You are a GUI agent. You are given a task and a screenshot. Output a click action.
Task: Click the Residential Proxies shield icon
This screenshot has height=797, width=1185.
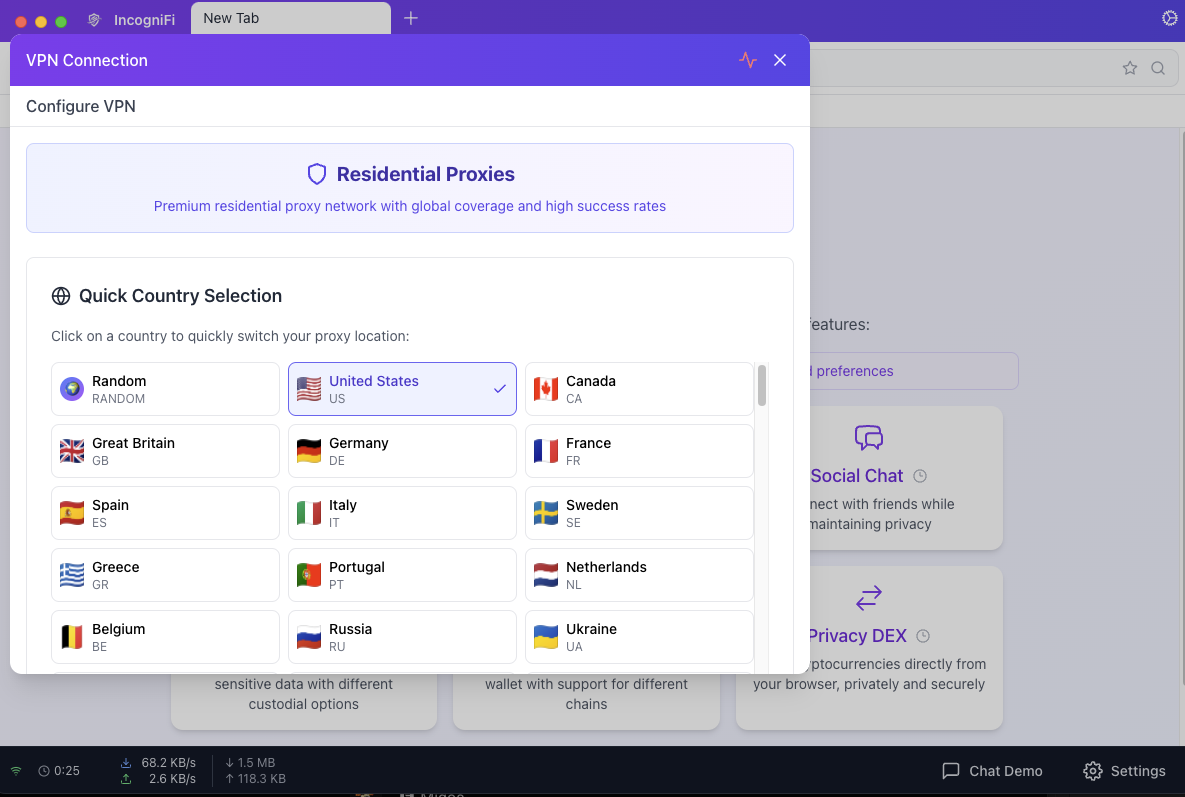point(317,173)
